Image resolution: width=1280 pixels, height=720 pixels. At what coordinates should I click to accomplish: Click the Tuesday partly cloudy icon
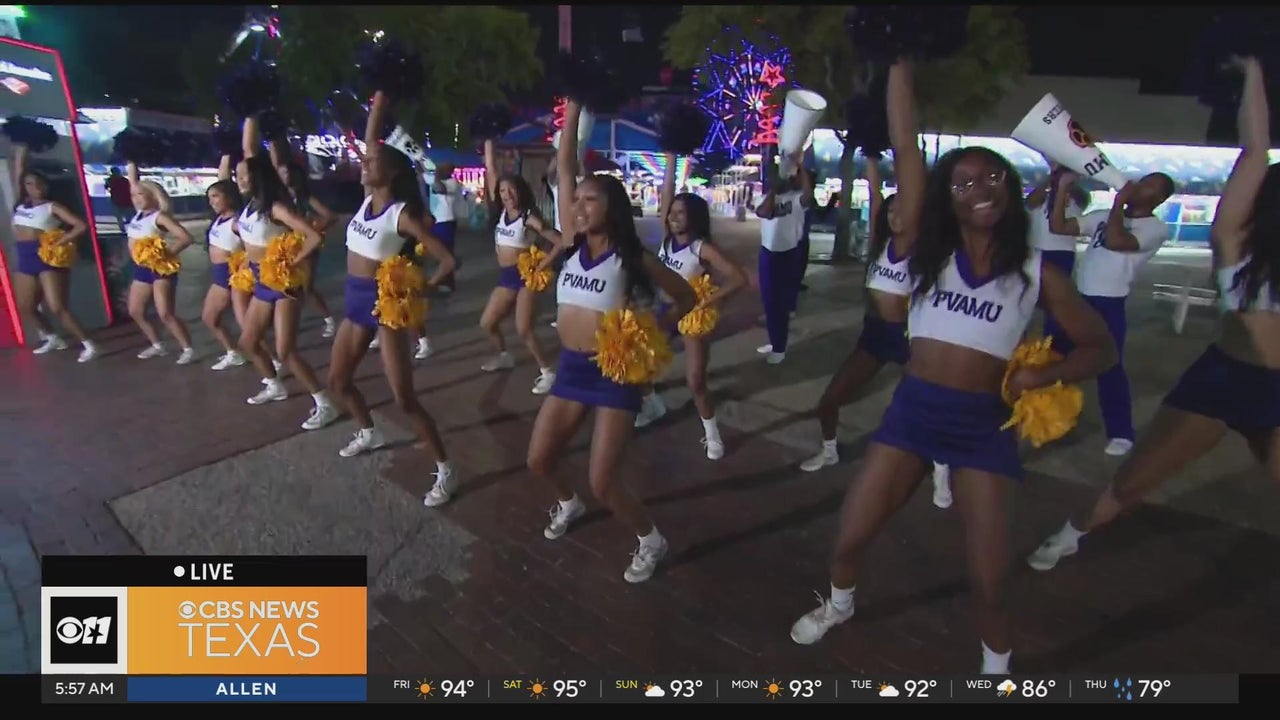click(x=888, y=688)
